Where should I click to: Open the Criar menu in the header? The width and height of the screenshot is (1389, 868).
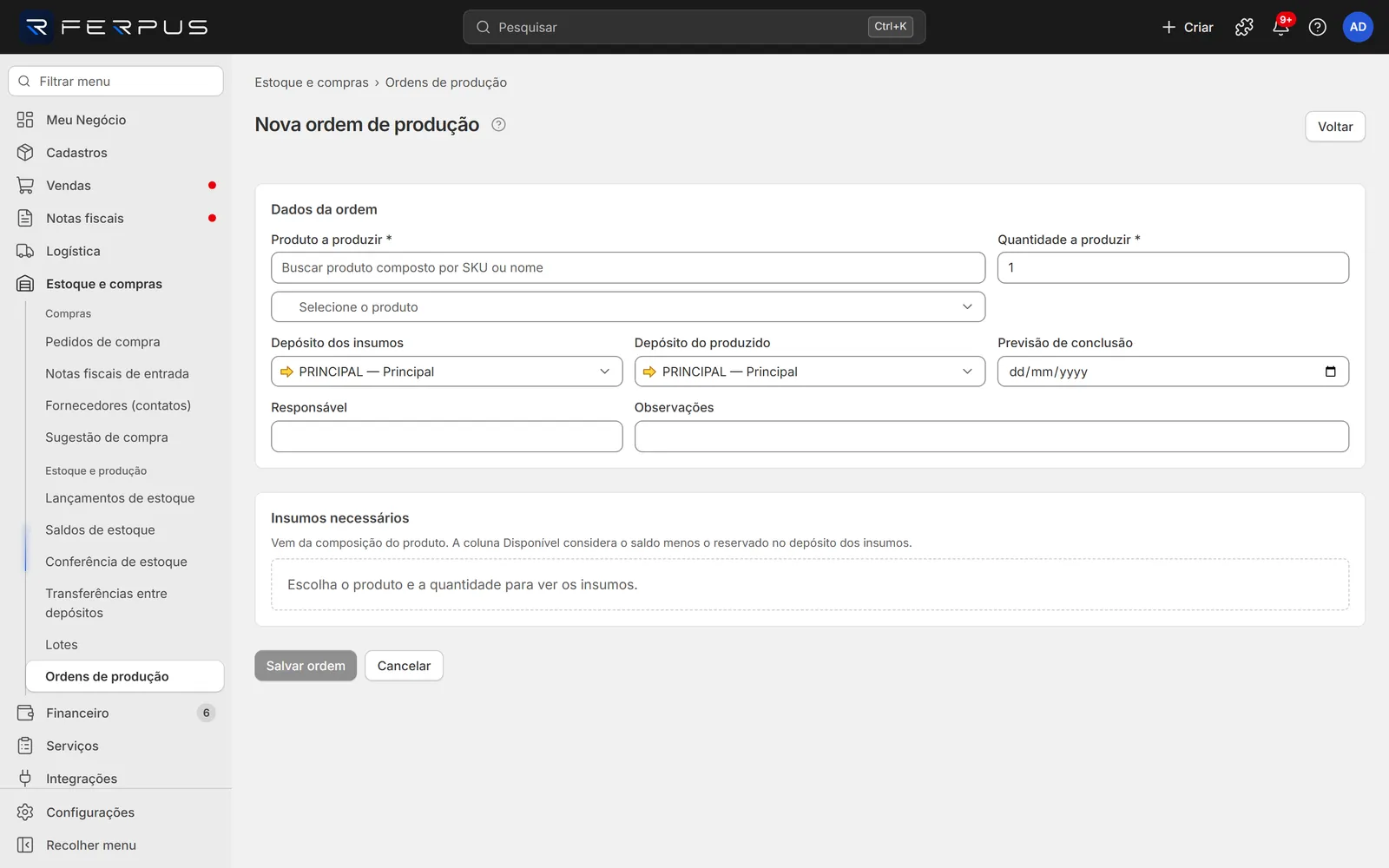click(x=1188, y=27)
